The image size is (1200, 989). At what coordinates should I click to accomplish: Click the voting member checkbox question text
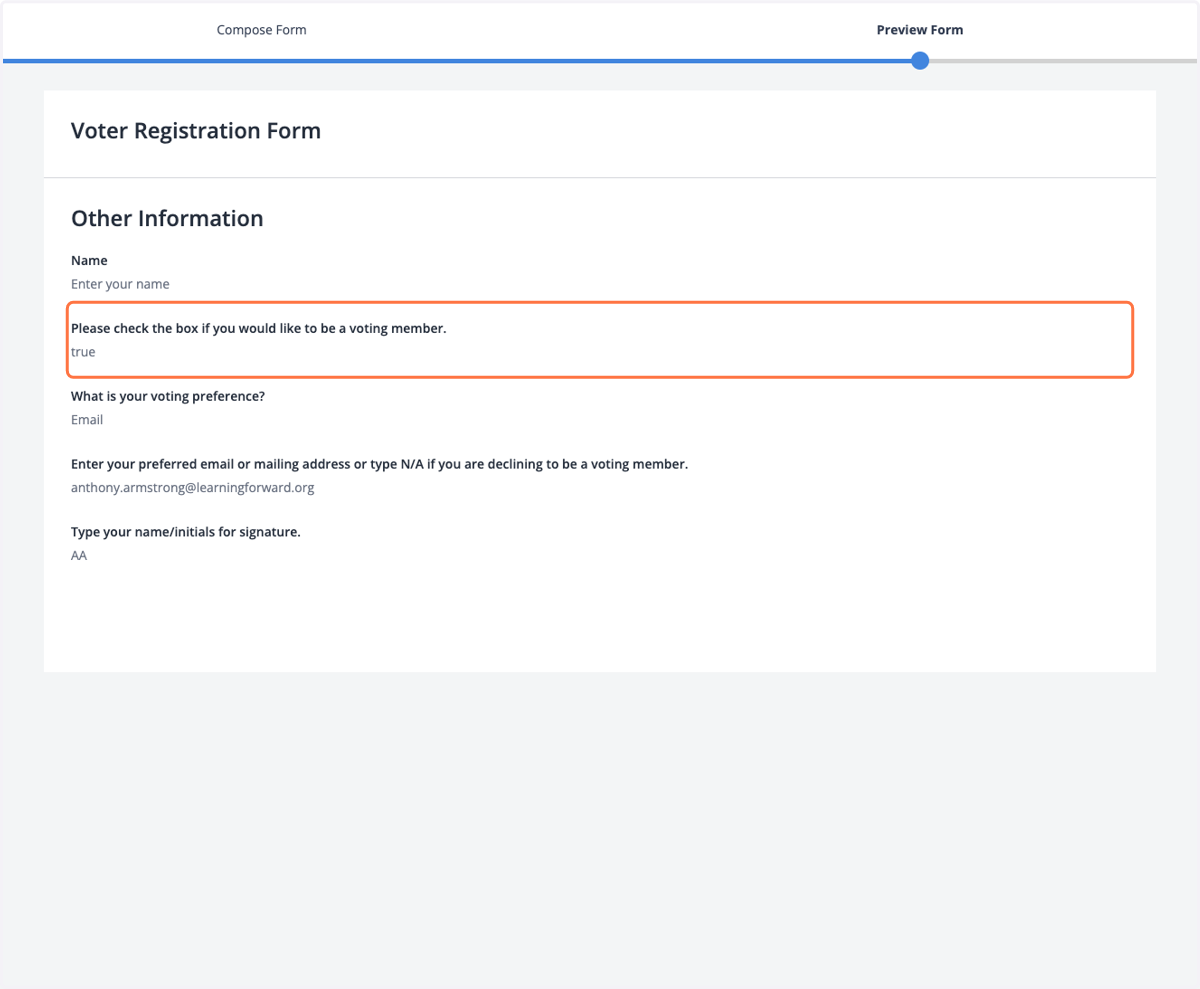point(259,328)
